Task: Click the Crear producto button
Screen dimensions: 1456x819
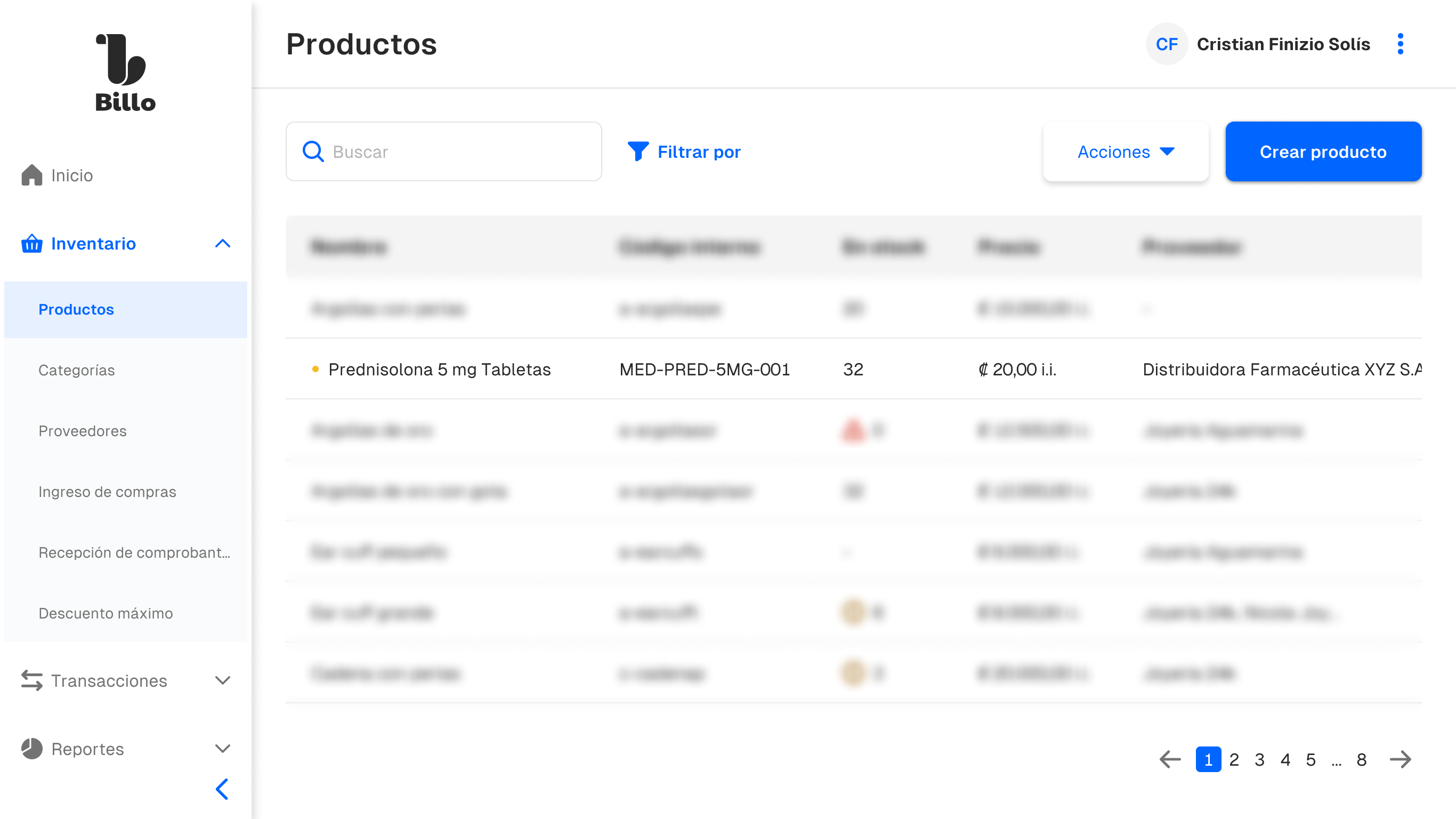Action: click(x=1323, y=151)
